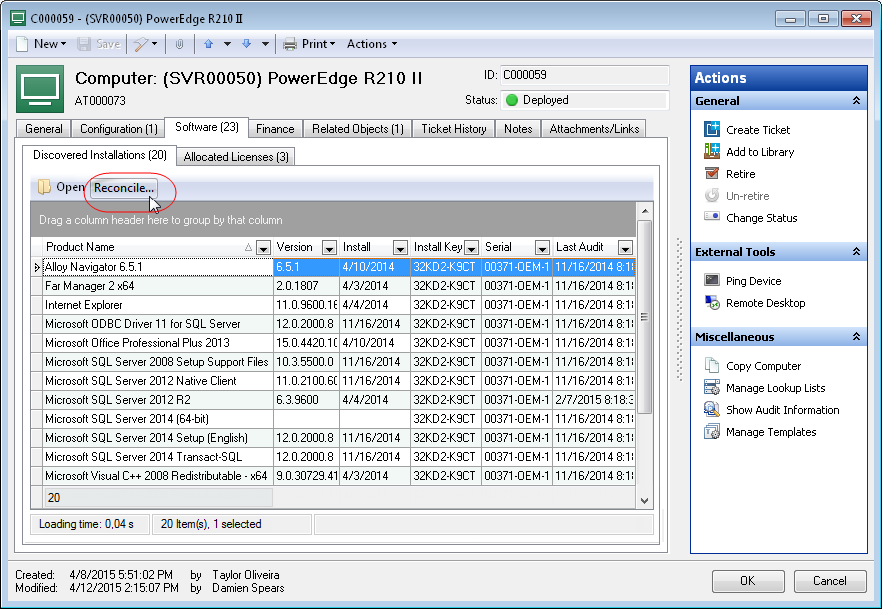The height and width of the screenshot is (609, 882).
Task: Click the Add to Library icon
Action: pos(712,151)
